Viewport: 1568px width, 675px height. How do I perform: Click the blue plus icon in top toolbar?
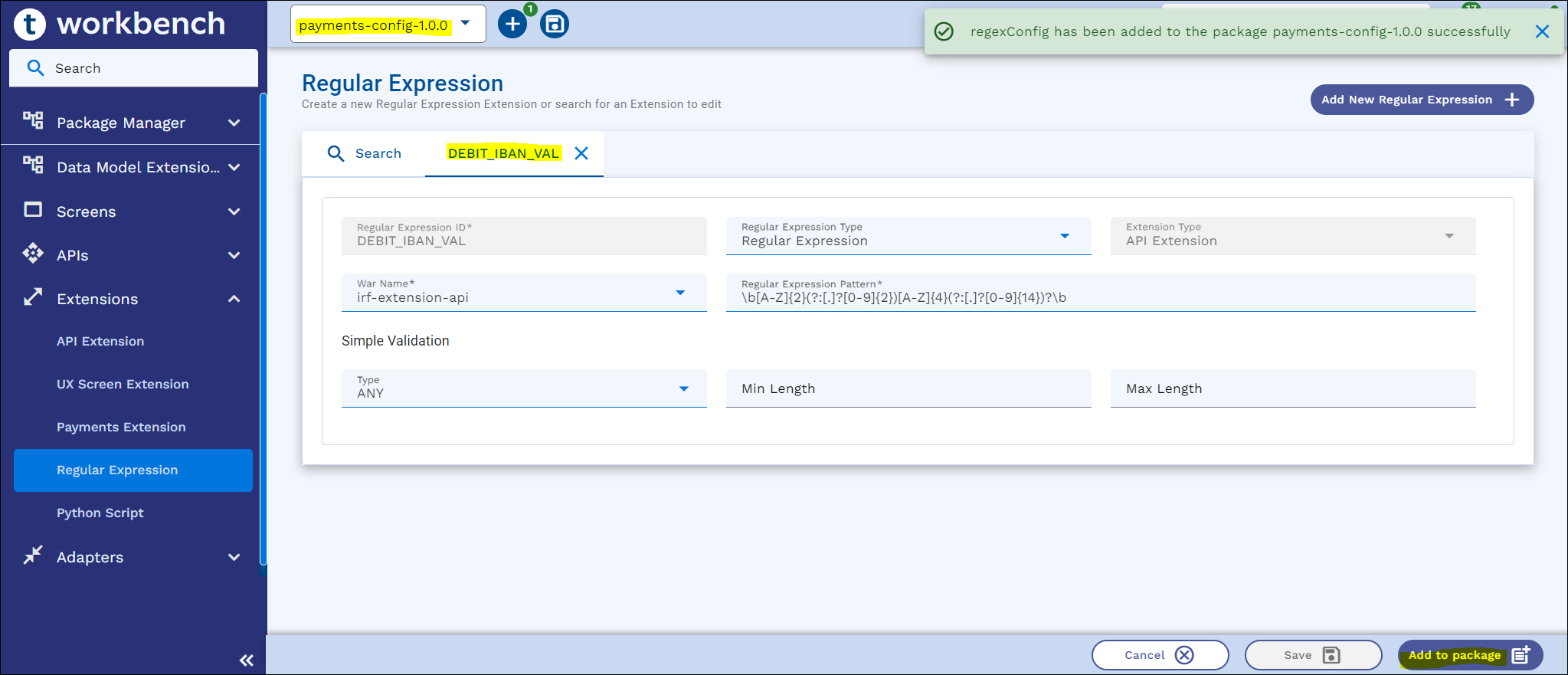pyautogui.click(x=512, y=25)
